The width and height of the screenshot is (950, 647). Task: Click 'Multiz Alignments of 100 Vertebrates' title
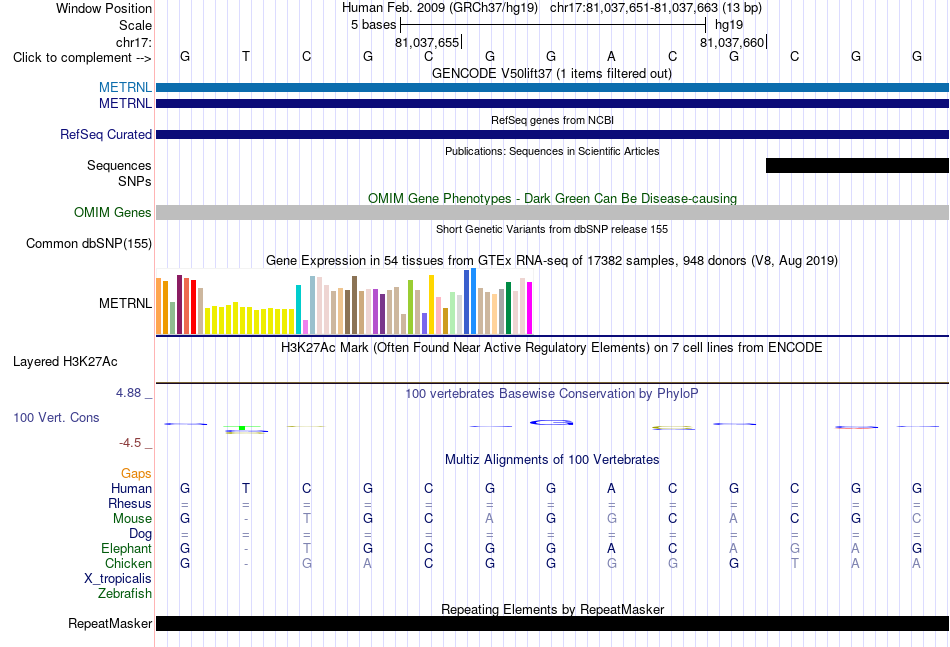[552, 460]
